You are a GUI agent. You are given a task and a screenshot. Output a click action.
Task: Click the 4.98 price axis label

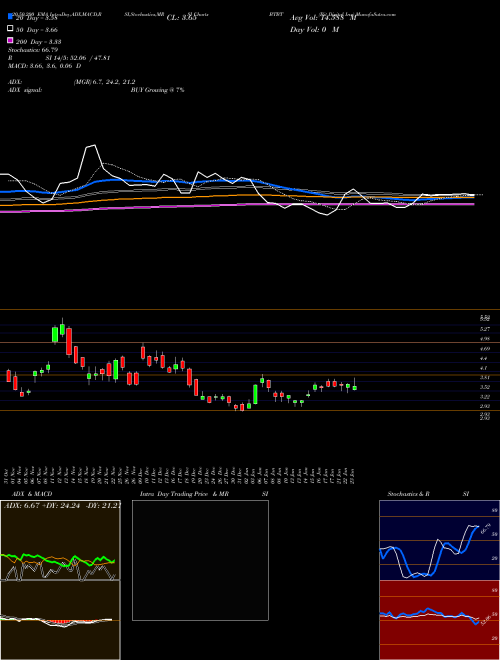pyautogui.click(x=484, y=339)
